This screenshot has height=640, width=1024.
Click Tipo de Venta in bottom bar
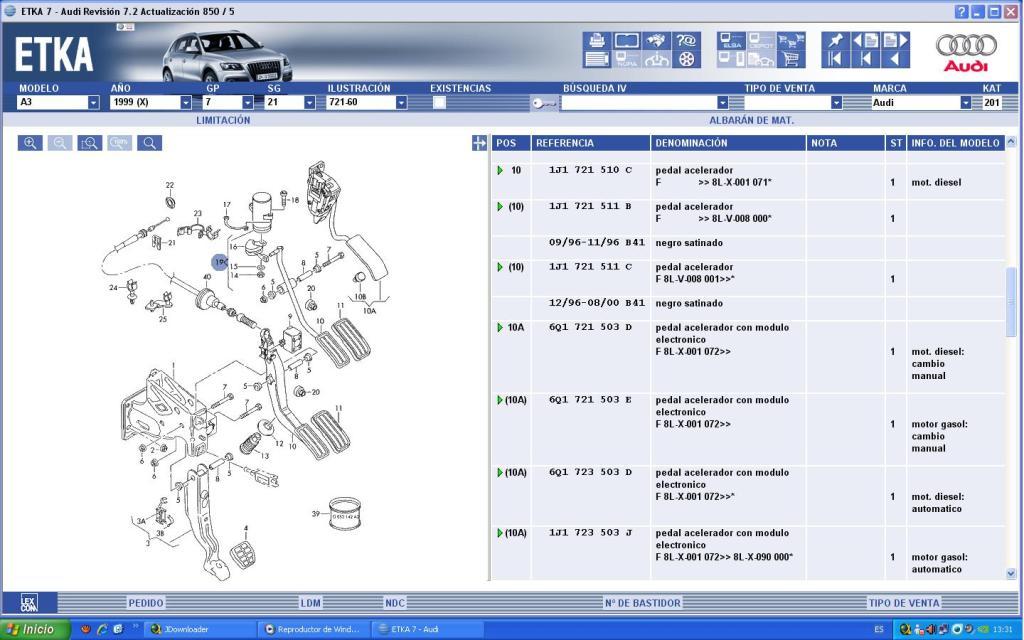pyautogui.click(x=904, y=603)
